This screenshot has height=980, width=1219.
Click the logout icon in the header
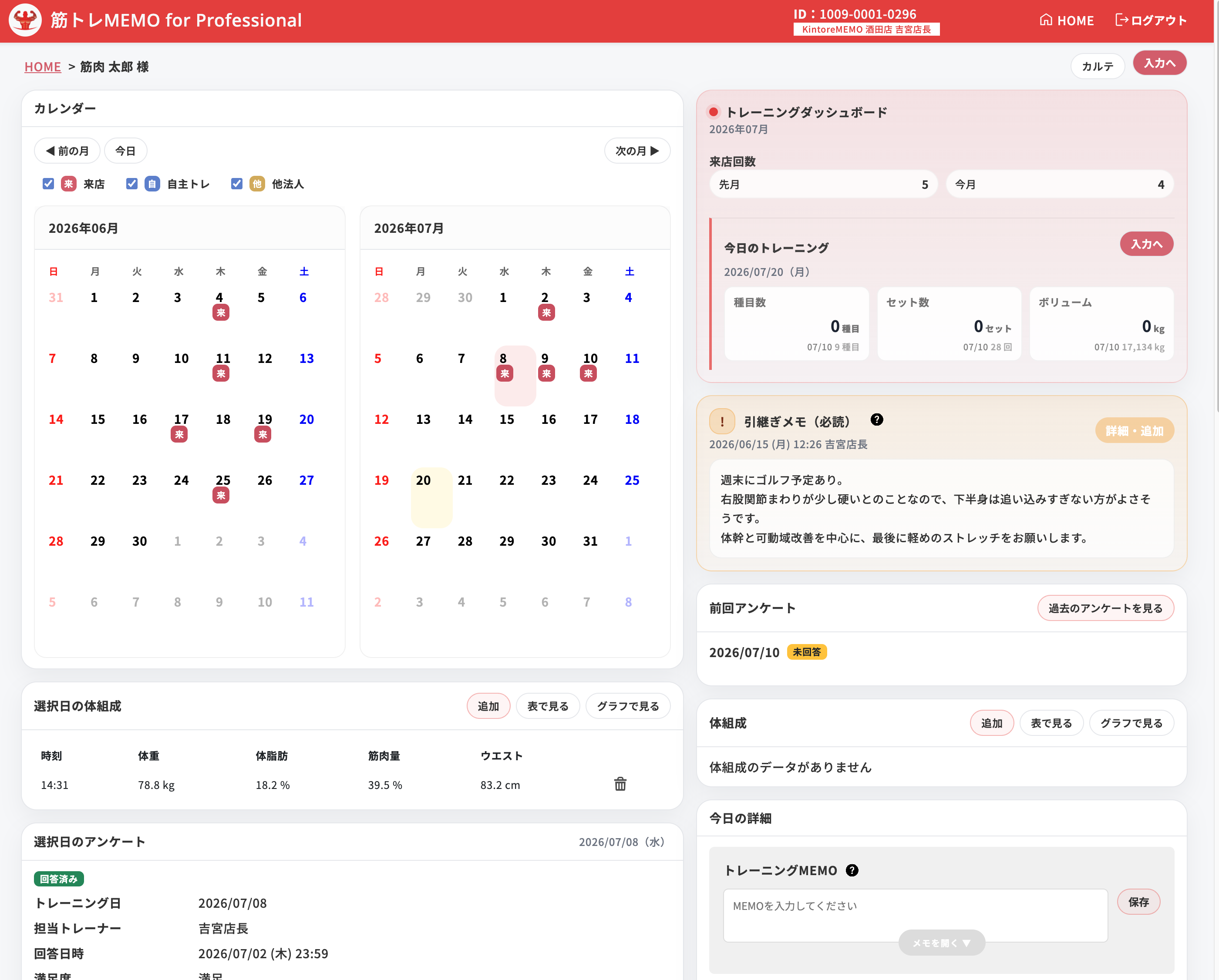click(1121, 20)
